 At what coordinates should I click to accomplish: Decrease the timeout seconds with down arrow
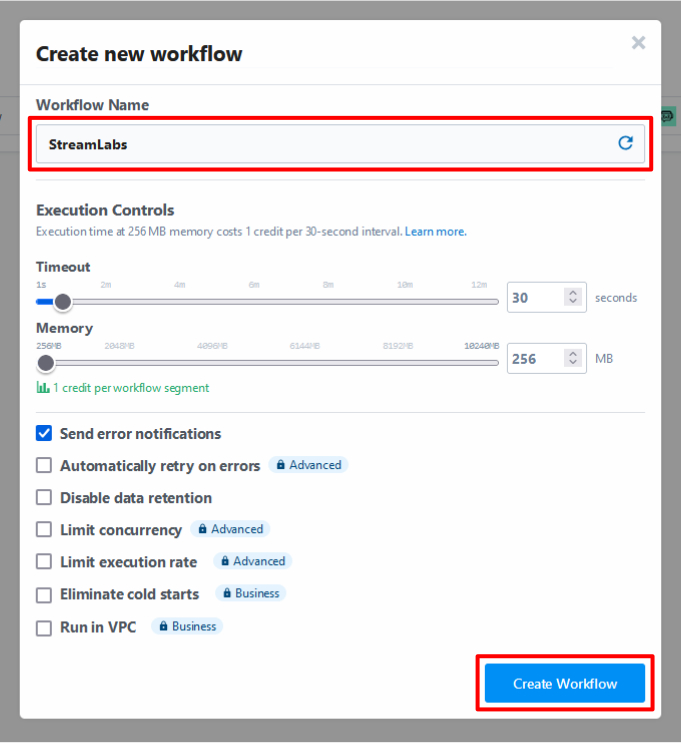pyautogui.click(x=573, y=301)
